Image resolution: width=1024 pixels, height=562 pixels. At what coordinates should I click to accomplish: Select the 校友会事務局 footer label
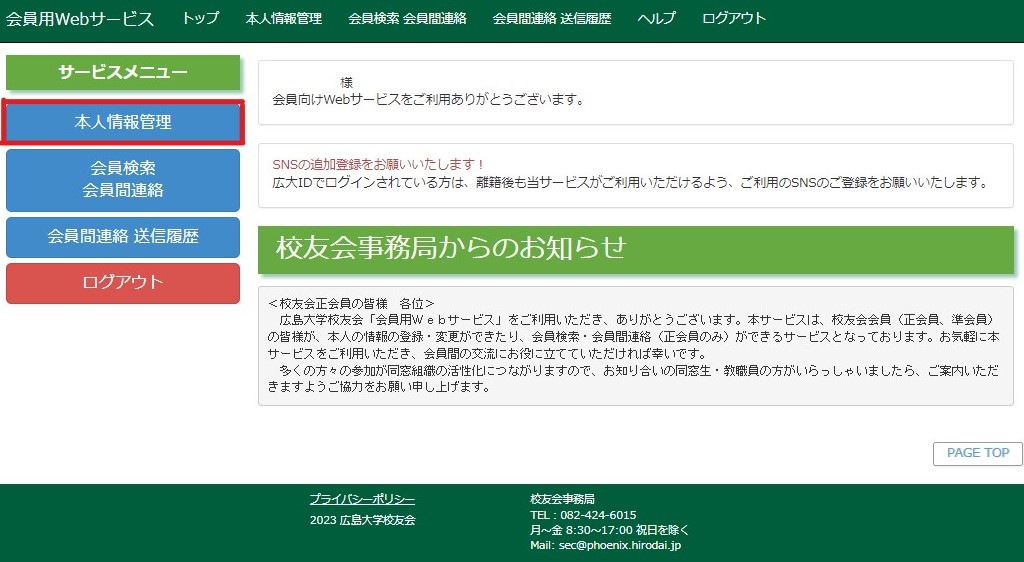[x=562, y=499]
